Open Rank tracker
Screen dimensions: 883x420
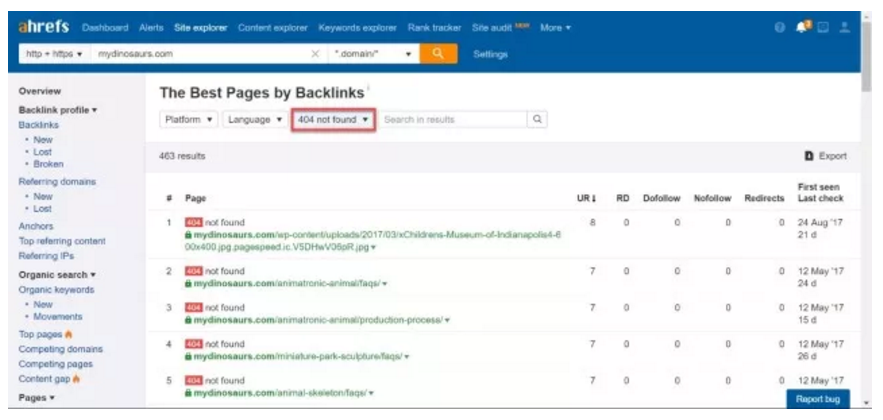click(434, 27)
